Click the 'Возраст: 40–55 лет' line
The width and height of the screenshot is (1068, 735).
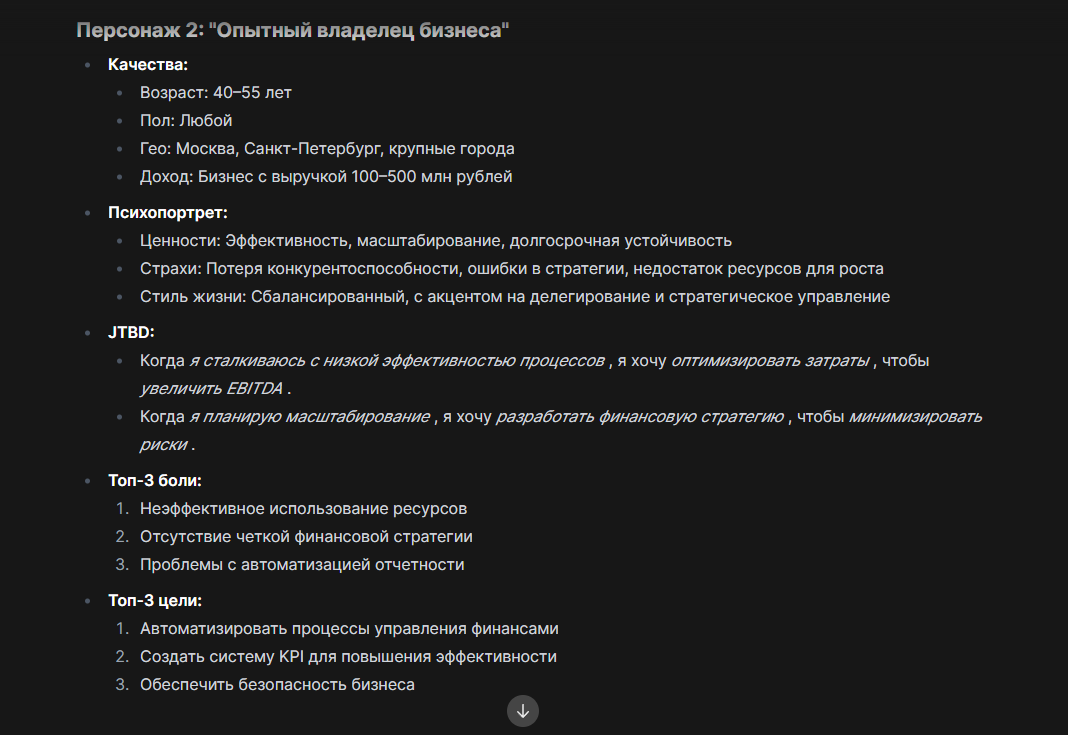(216, 92)
